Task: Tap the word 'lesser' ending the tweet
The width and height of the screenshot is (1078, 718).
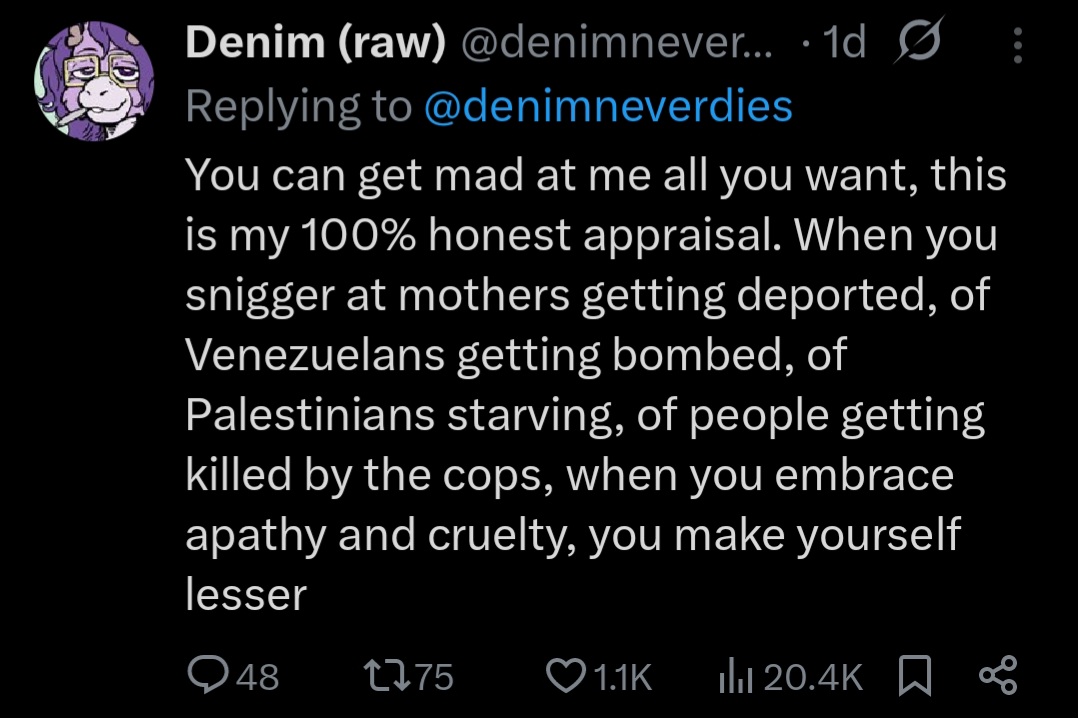Action: 245,595
